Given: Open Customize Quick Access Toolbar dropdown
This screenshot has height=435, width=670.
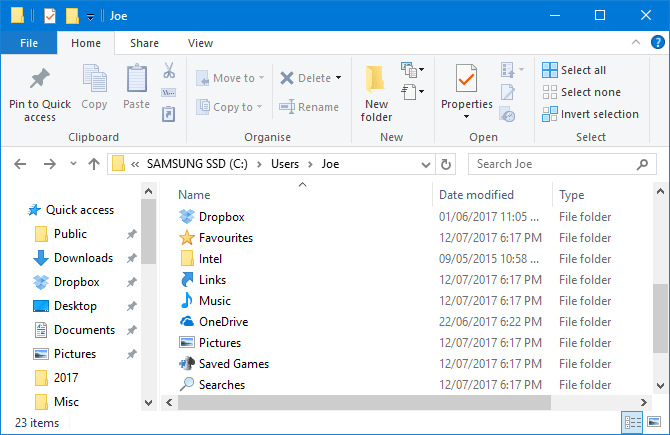Looking at the screenshot, I should coord(91,17).
